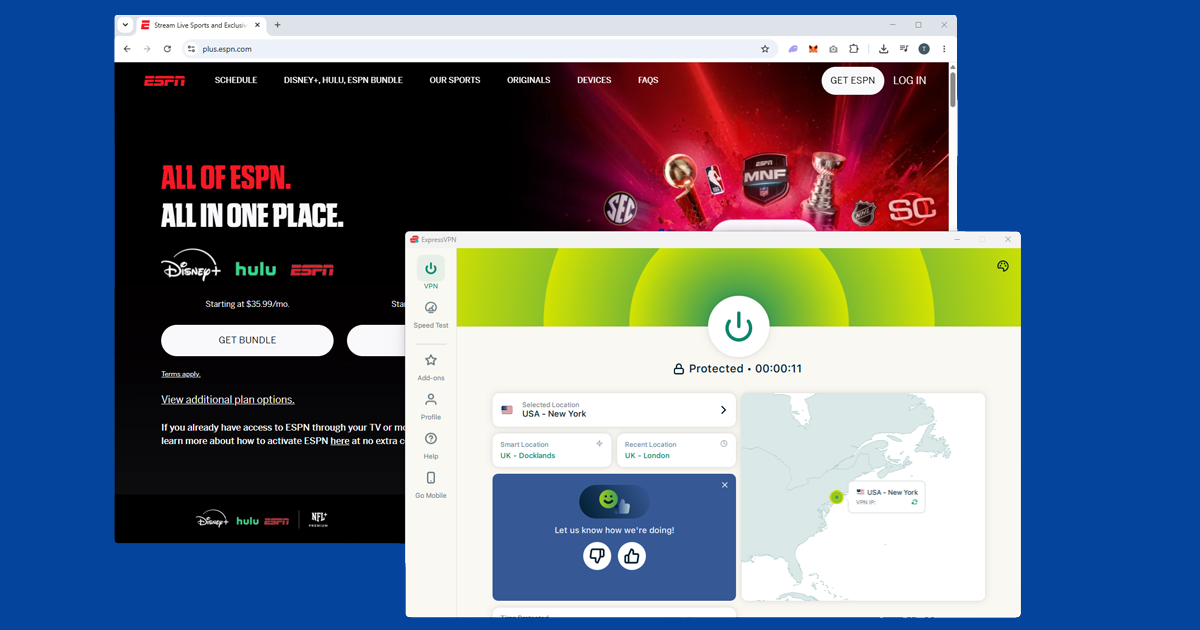Open ORIGINALS menu on ESPN site
This screenshot has height=630, width=1200.
[x=529, y=80]
